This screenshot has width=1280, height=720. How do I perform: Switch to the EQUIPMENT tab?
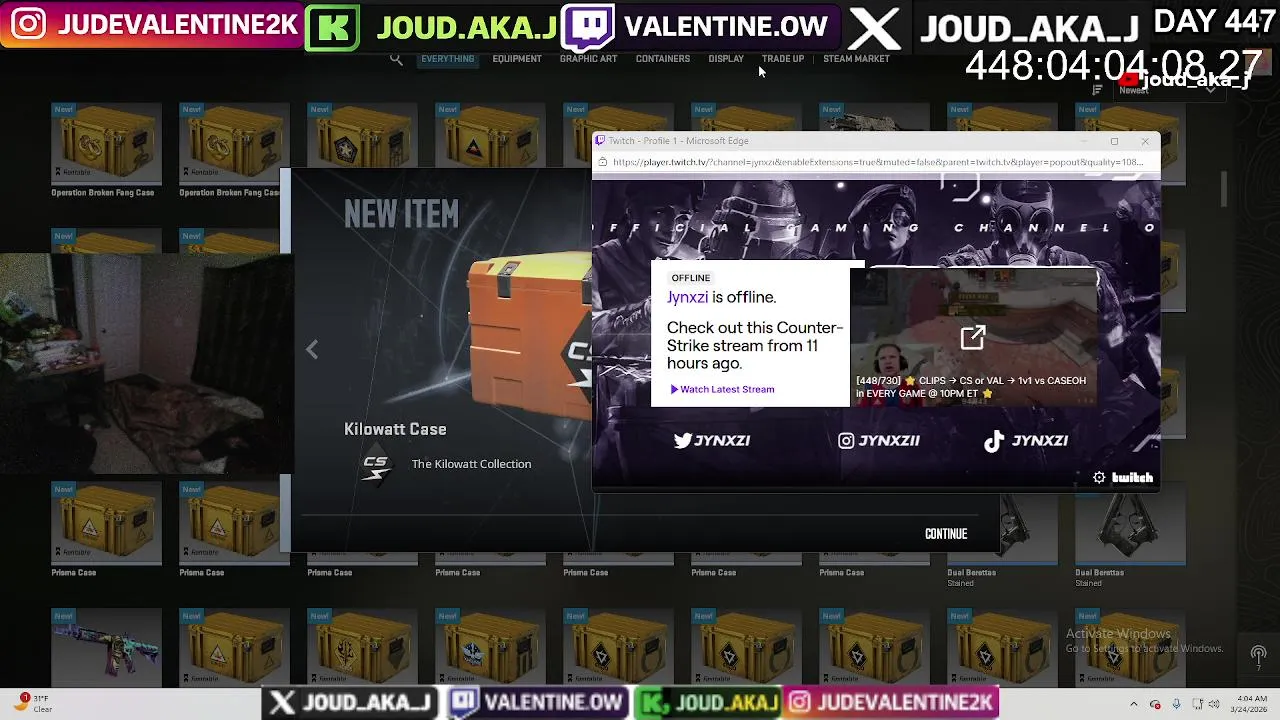tap(517, 59)
